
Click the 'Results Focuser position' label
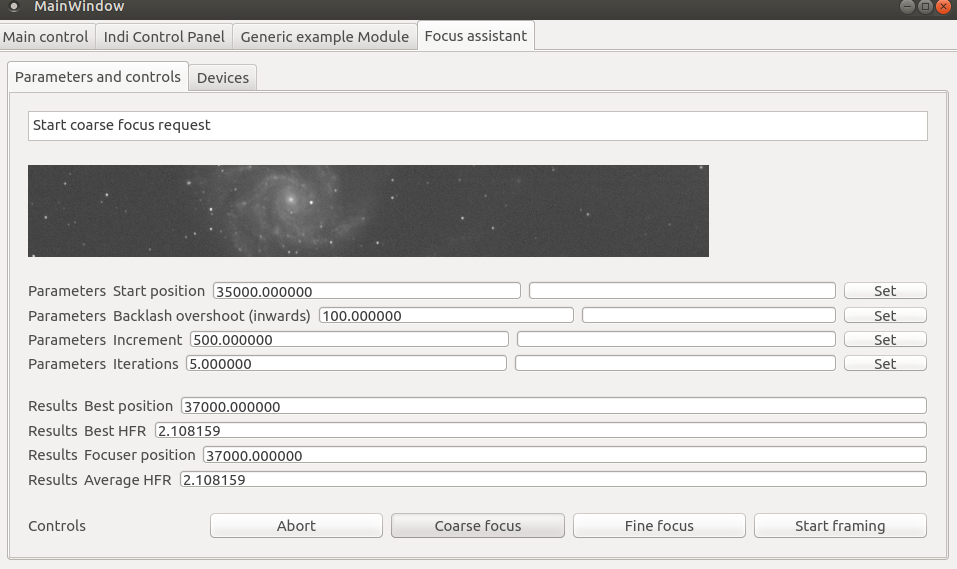coord(112,455)
